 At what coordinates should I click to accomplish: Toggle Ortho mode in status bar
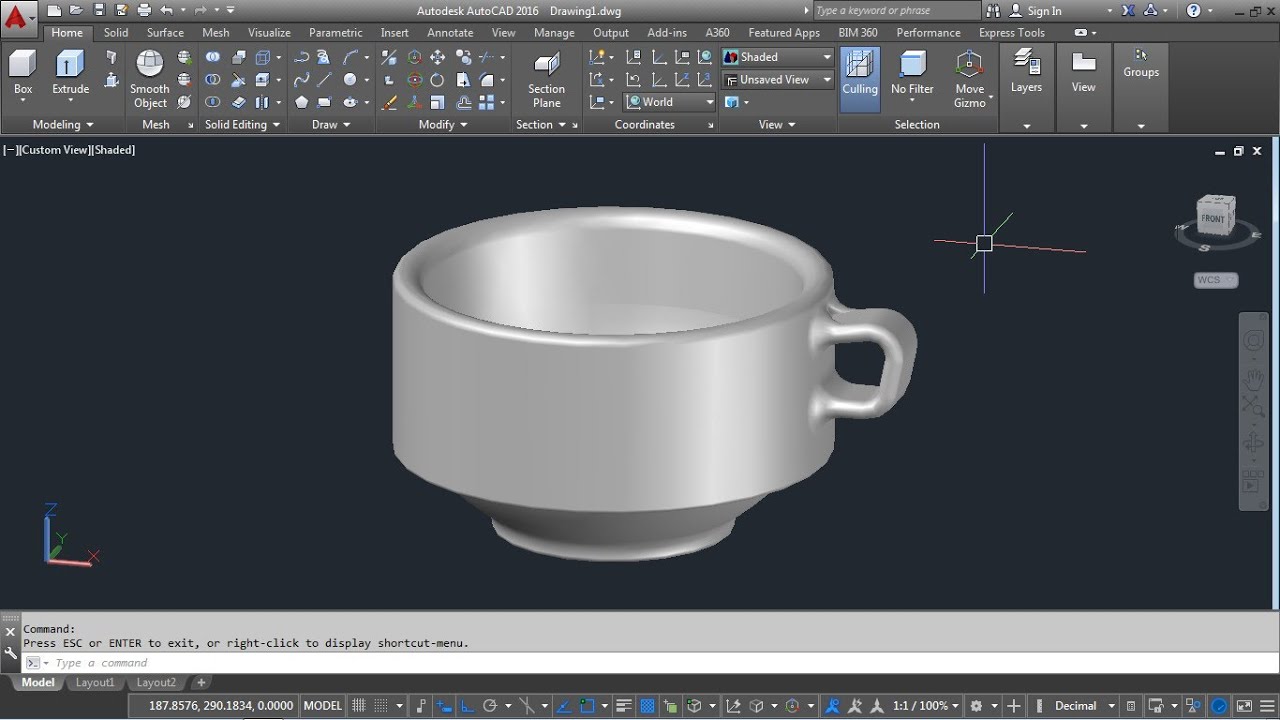click(x=466, y=705)
